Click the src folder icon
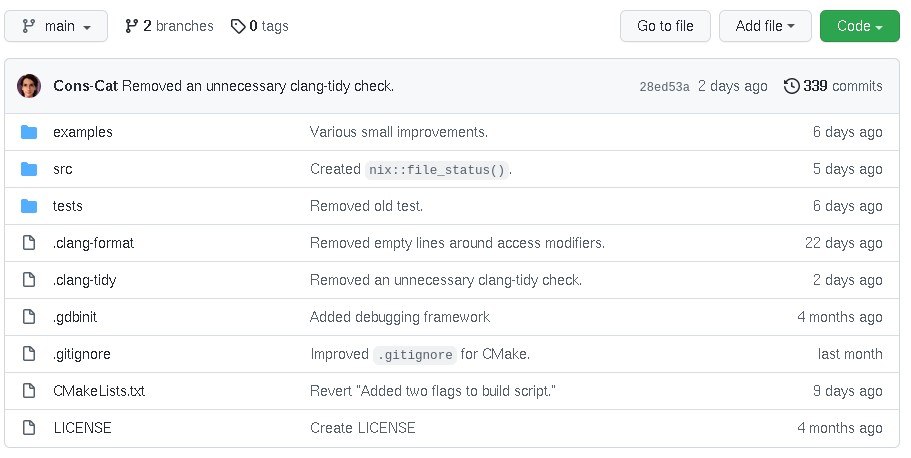 [x=29, y=169]
